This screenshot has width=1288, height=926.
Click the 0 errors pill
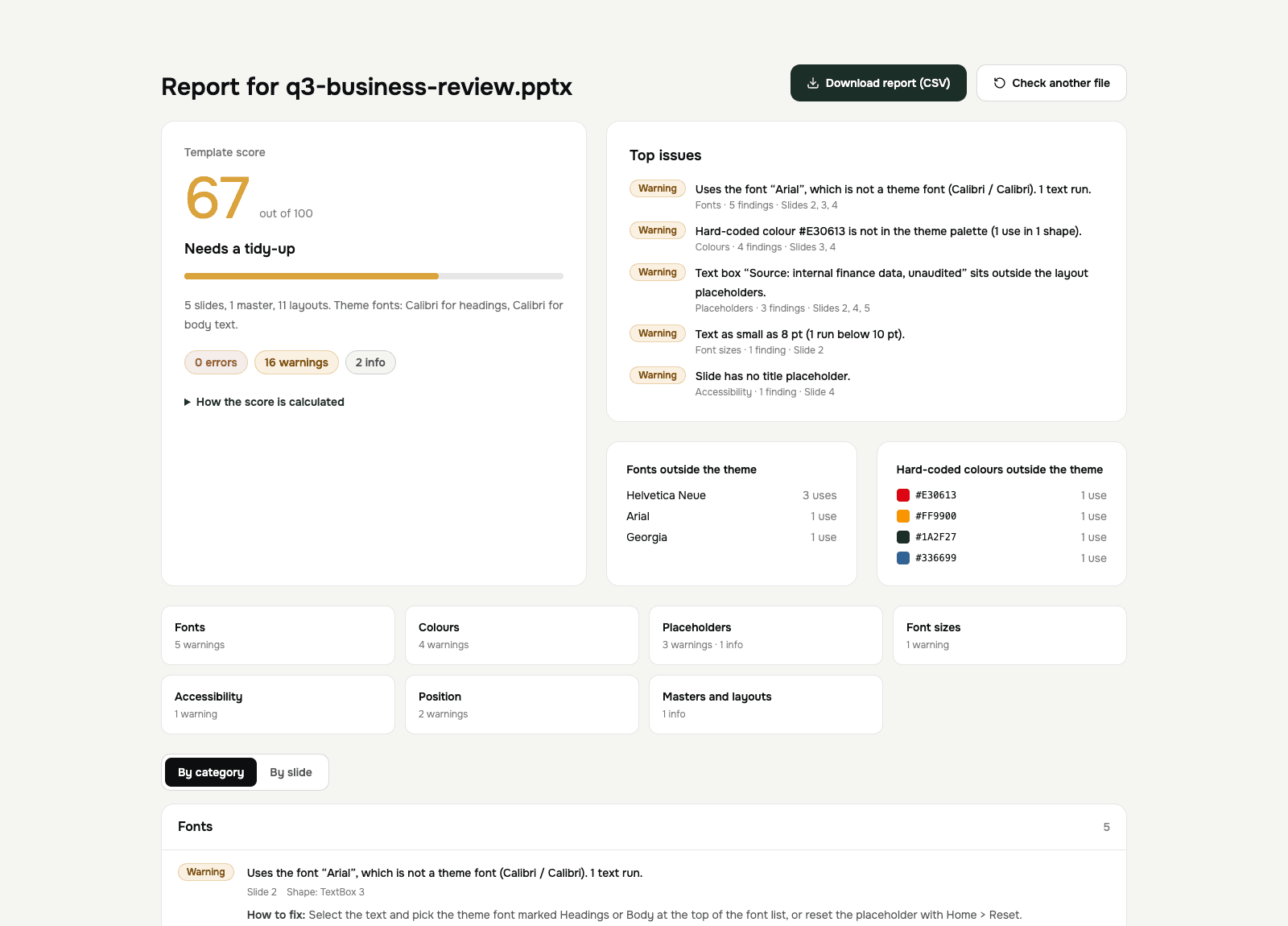[216, 362]
